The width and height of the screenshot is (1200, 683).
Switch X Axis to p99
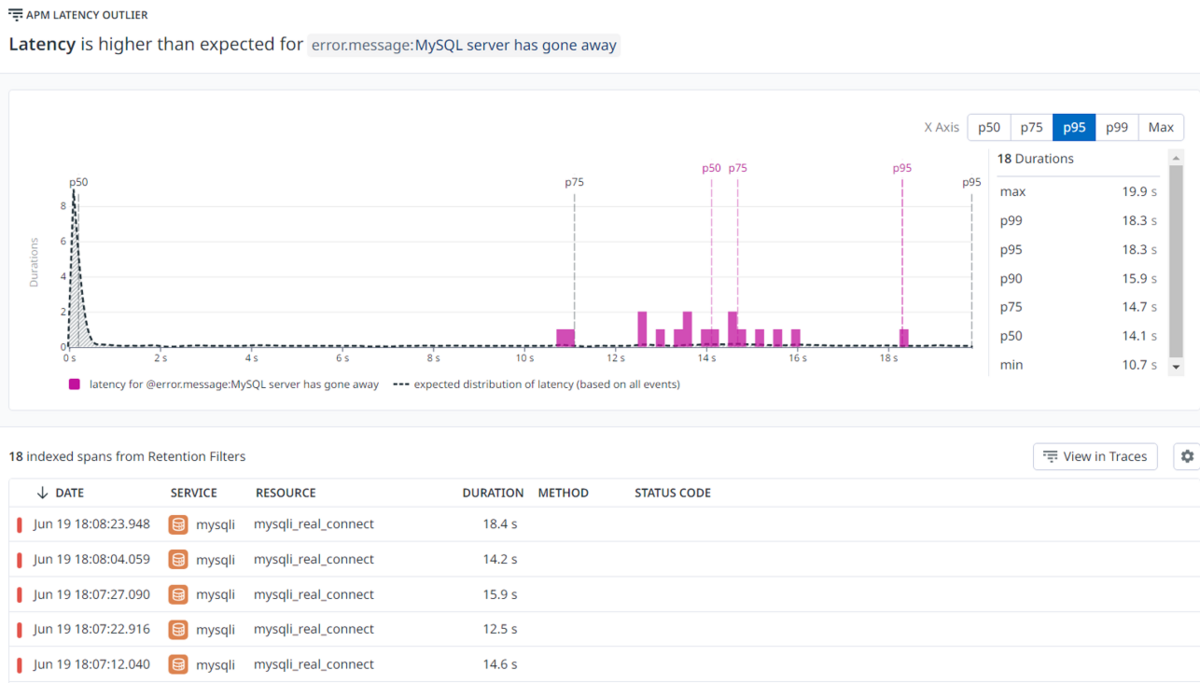tap(1117, 127)
